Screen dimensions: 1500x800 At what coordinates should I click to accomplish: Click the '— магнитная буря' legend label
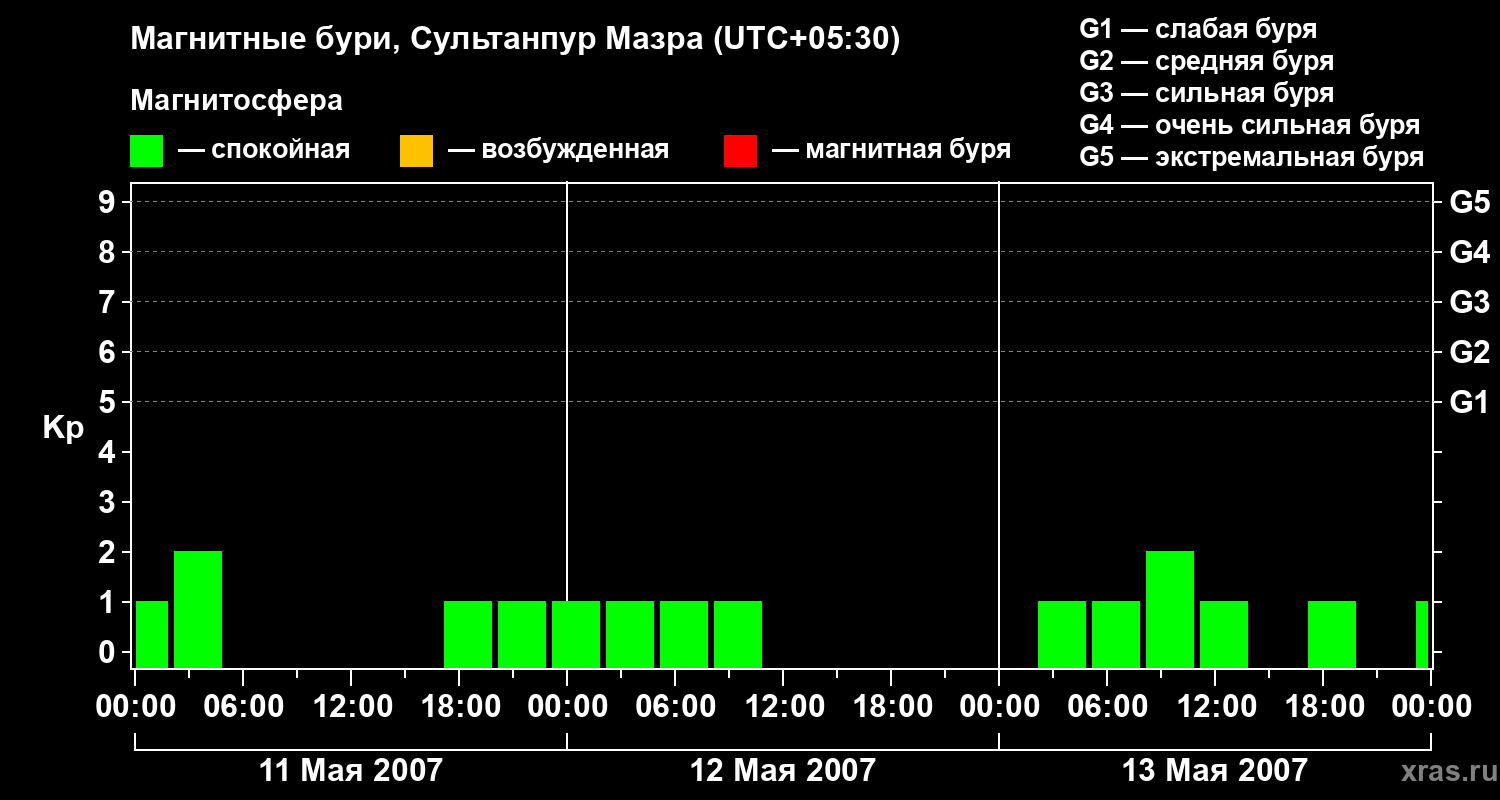(x=892, y=150)
